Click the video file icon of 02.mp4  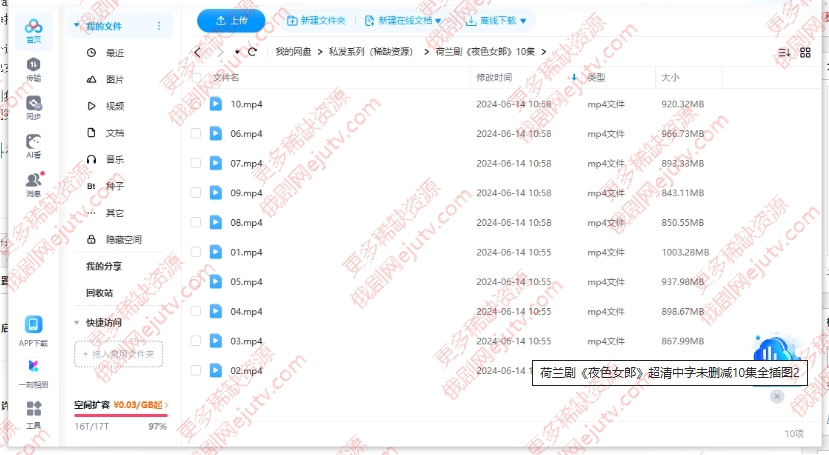(x=216, y=370)
